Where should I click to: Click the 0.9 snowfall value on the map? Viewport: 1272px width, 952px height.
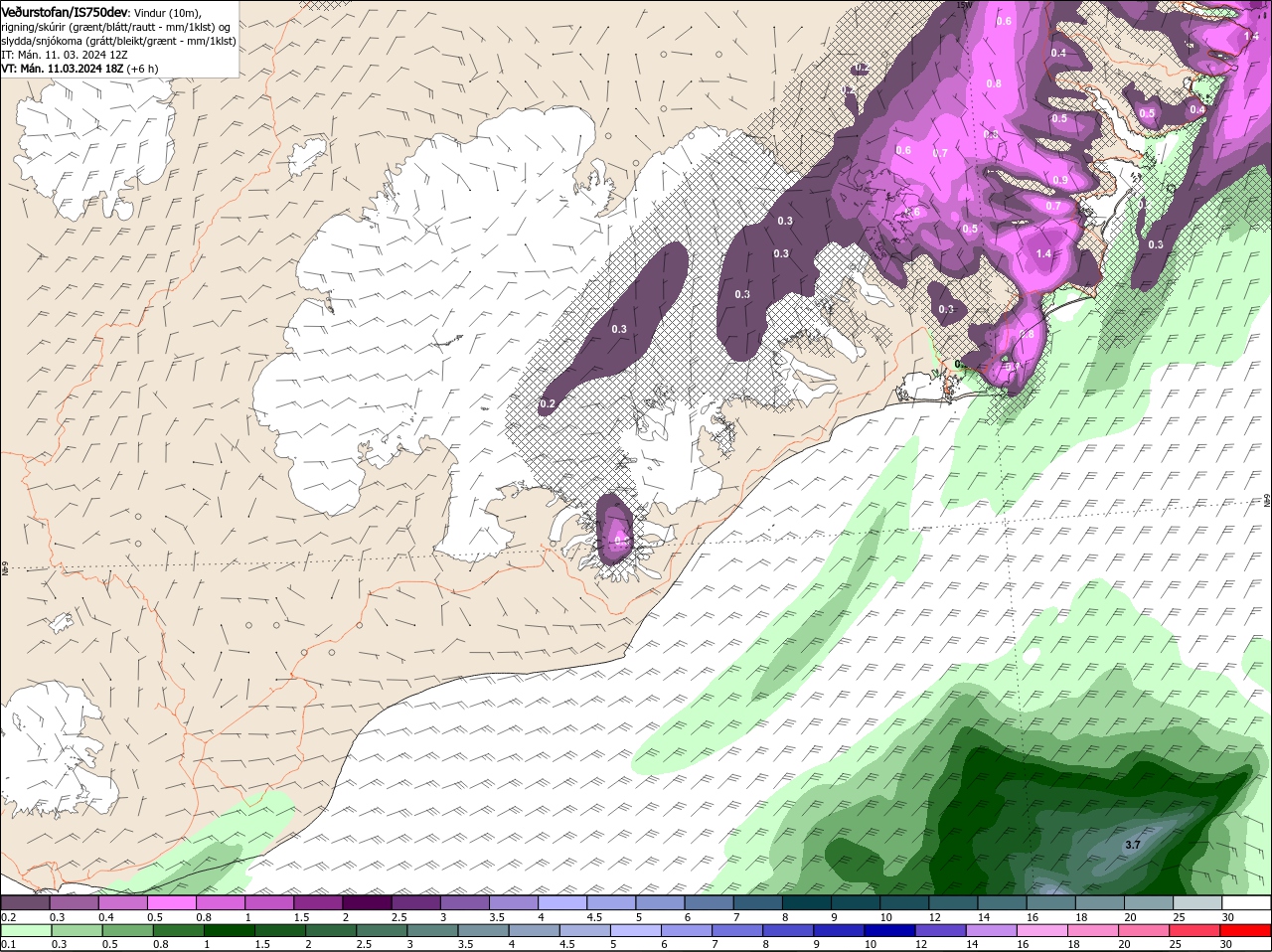(x=1060, y=180)
